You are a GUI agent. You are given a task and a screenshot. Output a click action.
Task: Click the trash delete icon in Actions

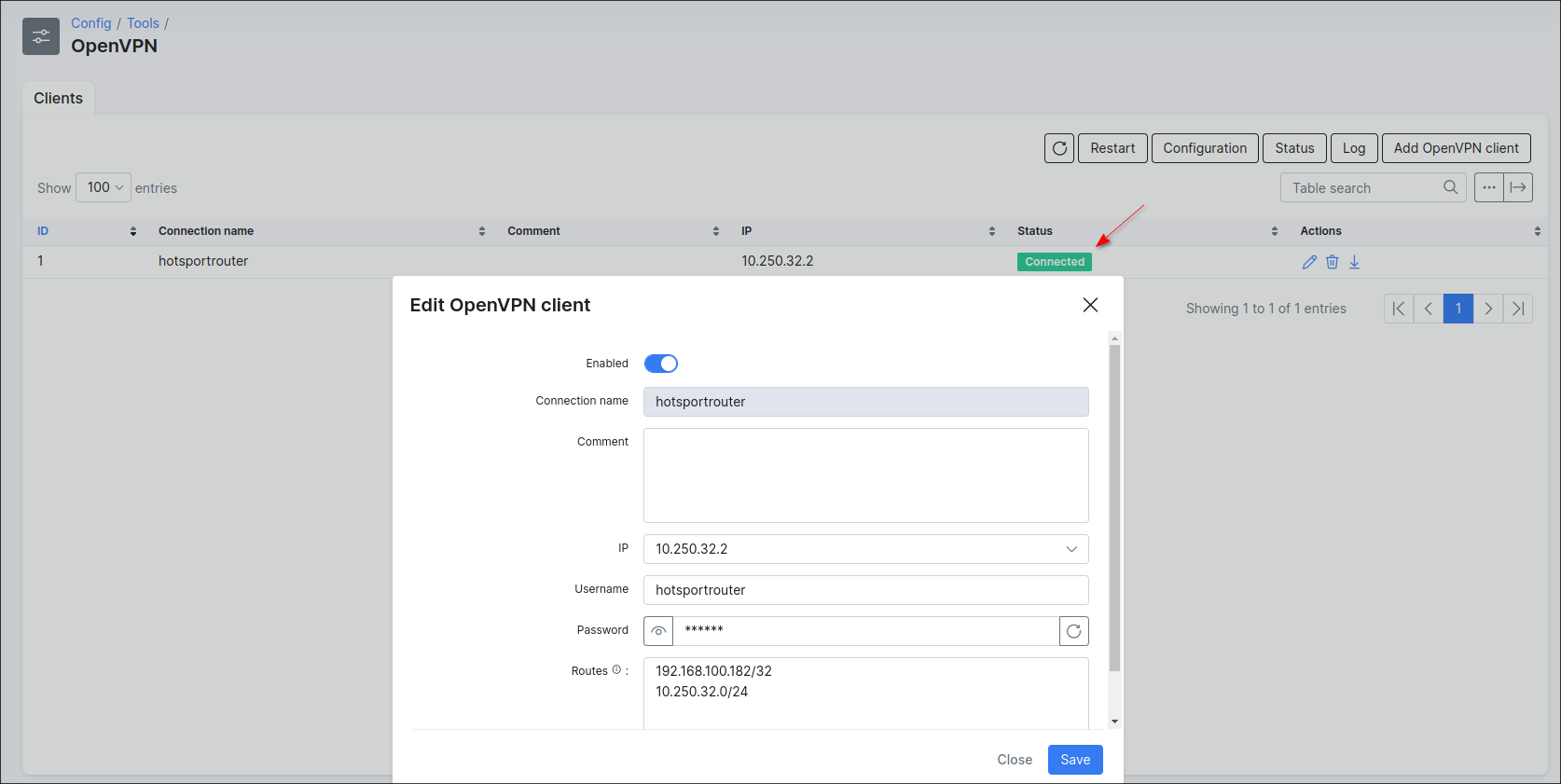[1332, 262]
